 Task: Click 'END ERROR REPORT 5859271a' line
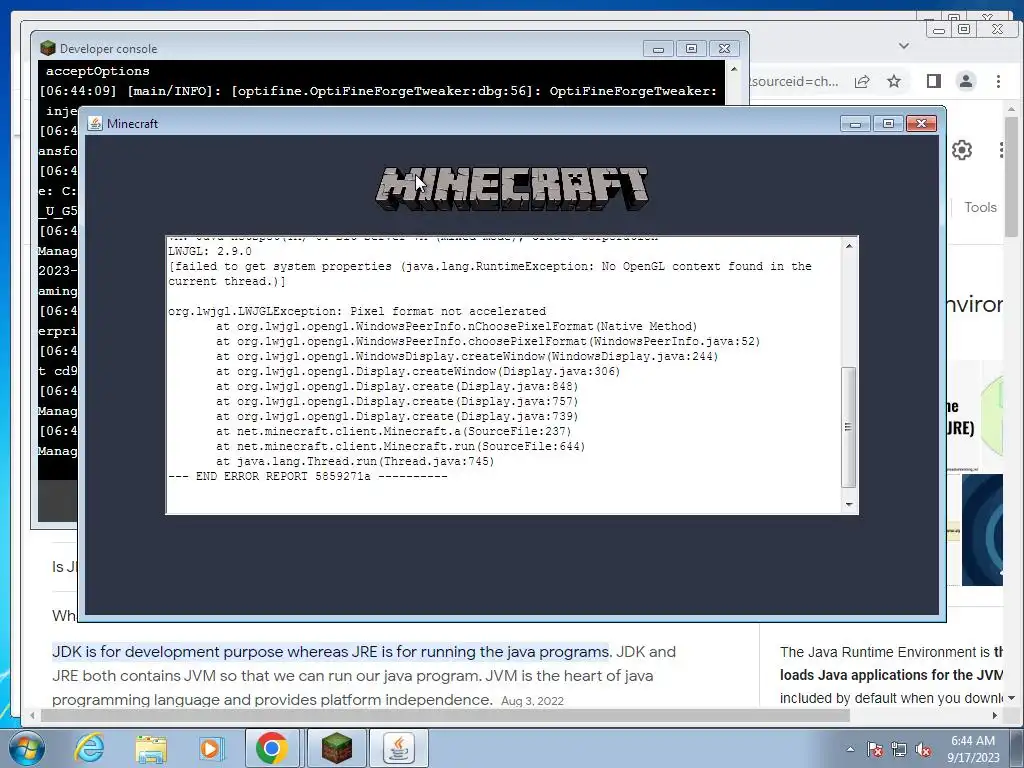[308, 476]
